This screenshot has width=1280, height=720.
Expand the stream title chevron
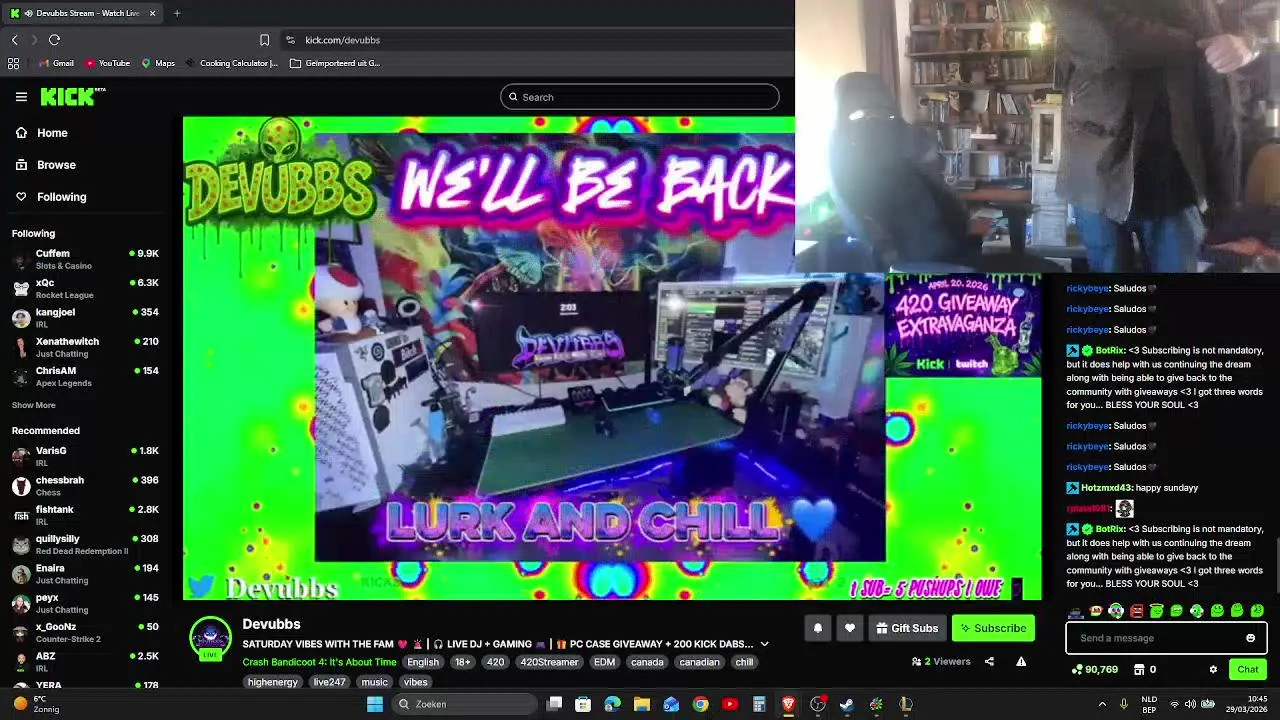pyautogui.click(x=764, y=644)
